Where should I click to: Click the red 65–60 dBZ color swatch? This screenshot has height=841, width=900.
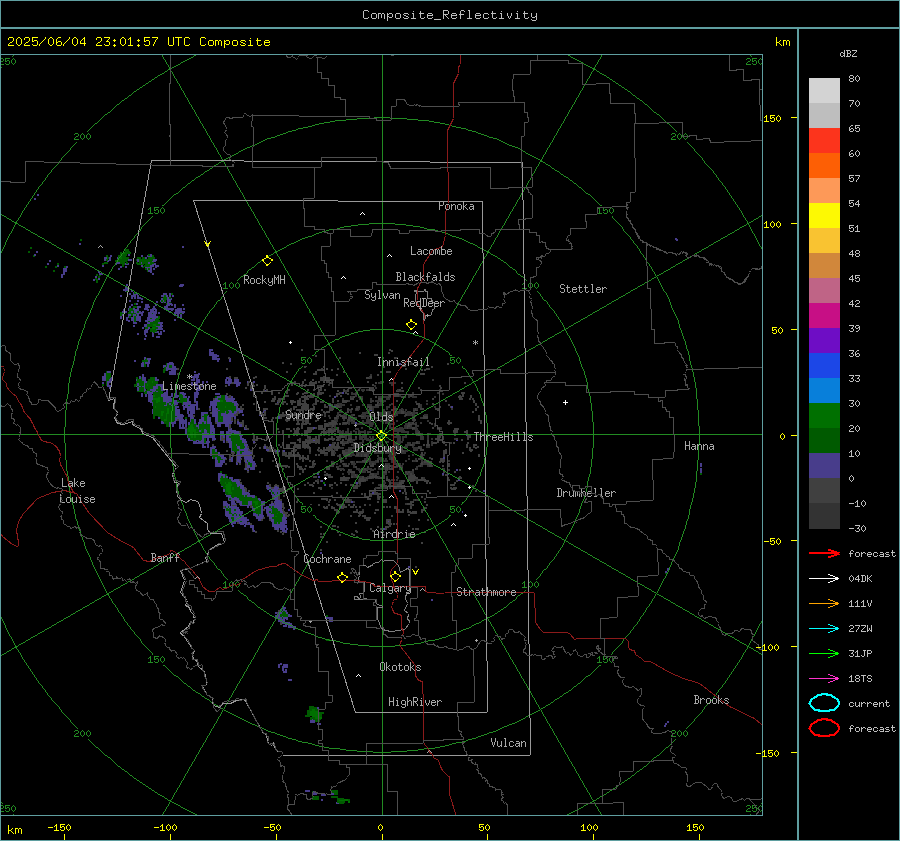824,141
